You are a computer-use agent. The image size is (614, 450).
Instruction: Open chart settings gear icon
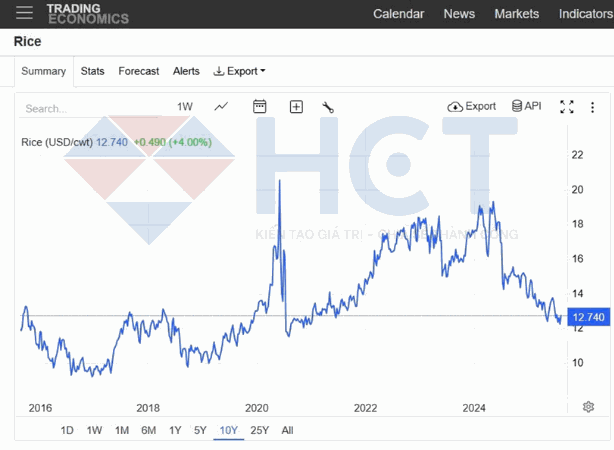(x=588, y=407)
